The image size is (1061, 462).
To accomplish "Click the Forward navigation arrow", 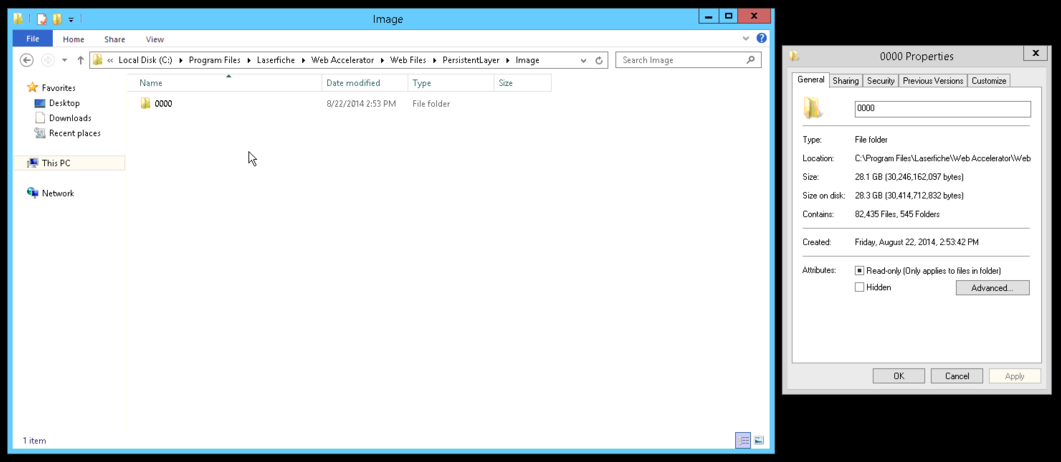I will [x=47, y=60].
